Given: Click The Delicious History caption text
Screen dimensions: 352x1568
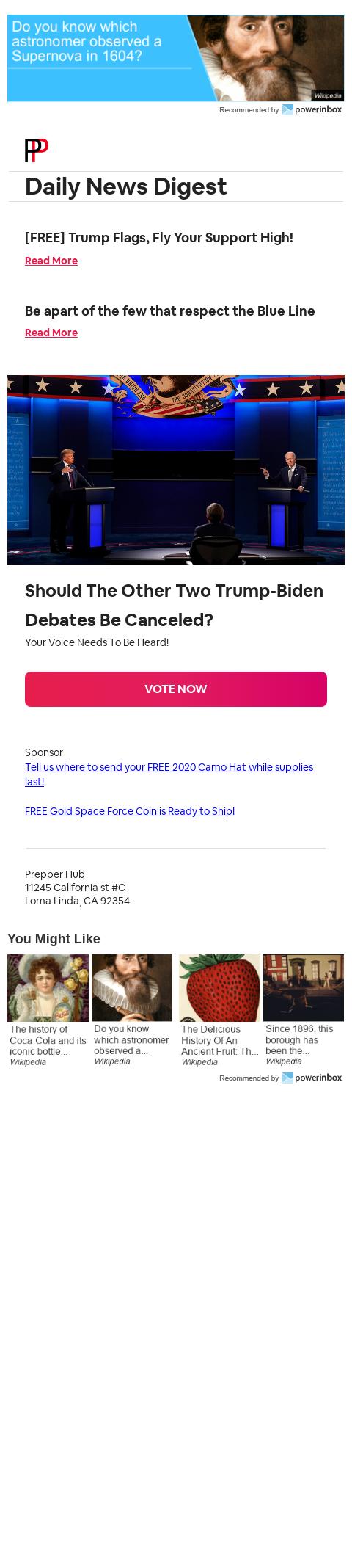Looking at the screenshot, I should [x=219, y=1040].
